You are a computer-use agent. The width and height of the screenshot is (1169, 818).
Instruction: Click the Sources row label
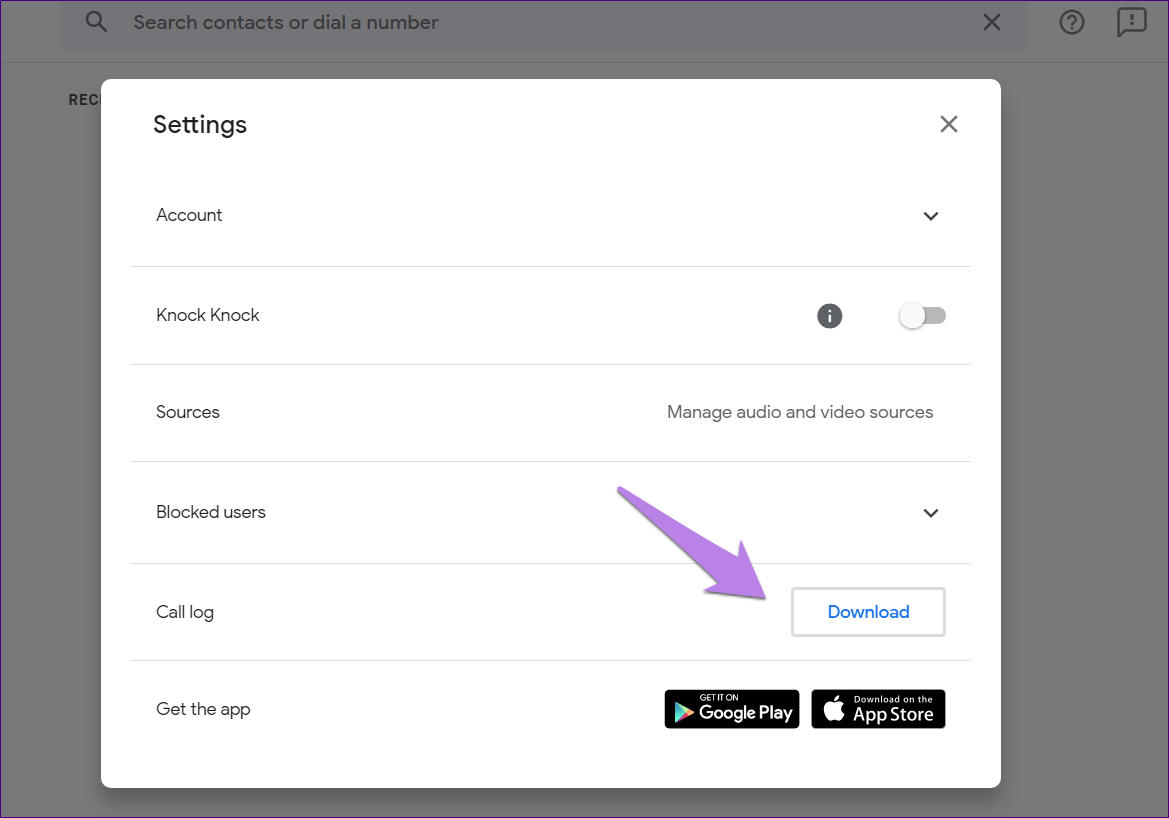tap(188, 412)
